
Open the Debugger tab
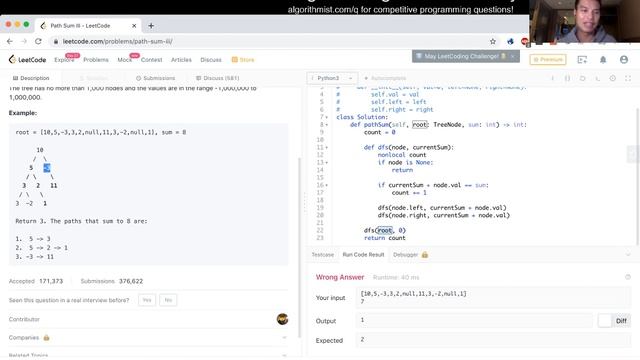(x=405, y=255)
